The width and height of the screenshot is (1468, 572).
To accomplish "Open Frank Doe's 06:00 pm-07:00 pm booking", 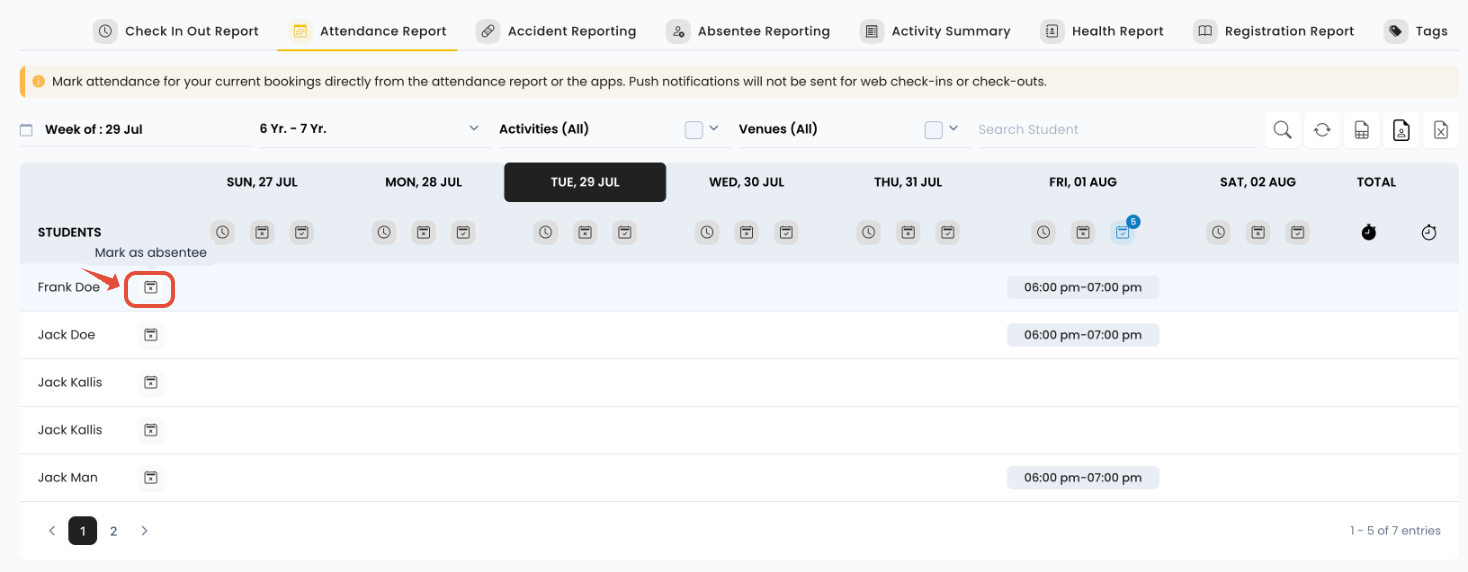I will pyautogui.click(x=1083, y=288).
